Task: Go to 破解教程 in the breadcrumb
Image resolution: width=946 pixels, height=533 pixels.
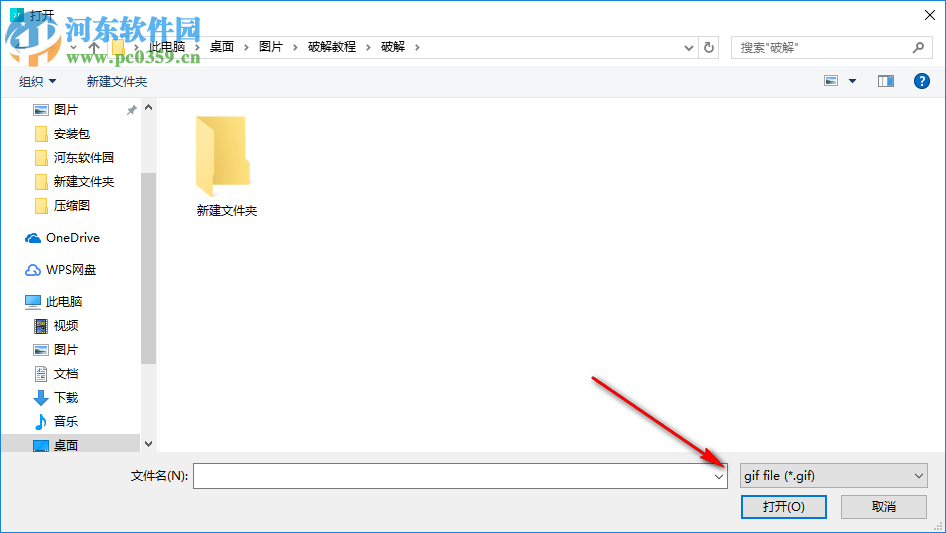Action: pyautogui.click(x=332, y=47)
